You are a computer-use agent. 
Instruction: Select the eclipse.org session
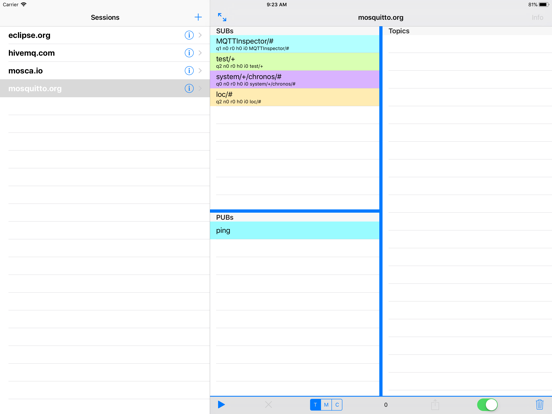click(x=105, y=35)
